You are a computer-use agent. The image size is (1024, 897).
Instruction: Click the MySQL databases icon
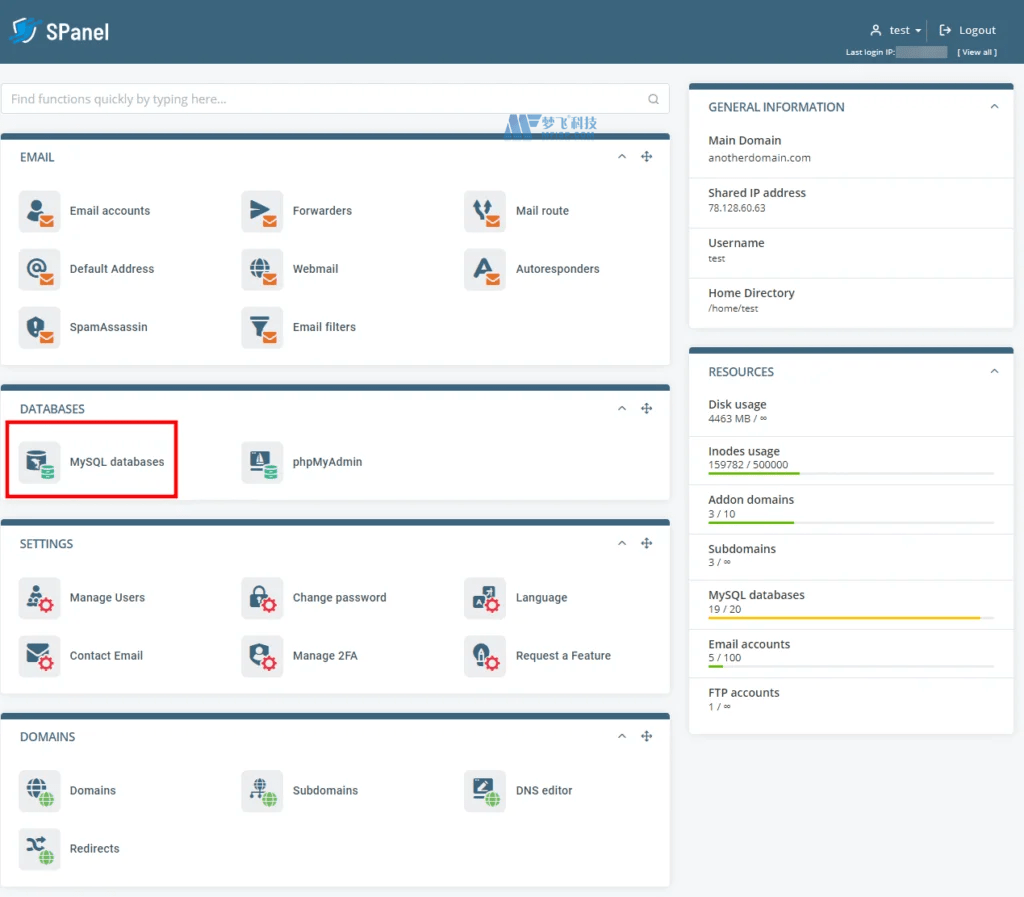tap(40, 462)
